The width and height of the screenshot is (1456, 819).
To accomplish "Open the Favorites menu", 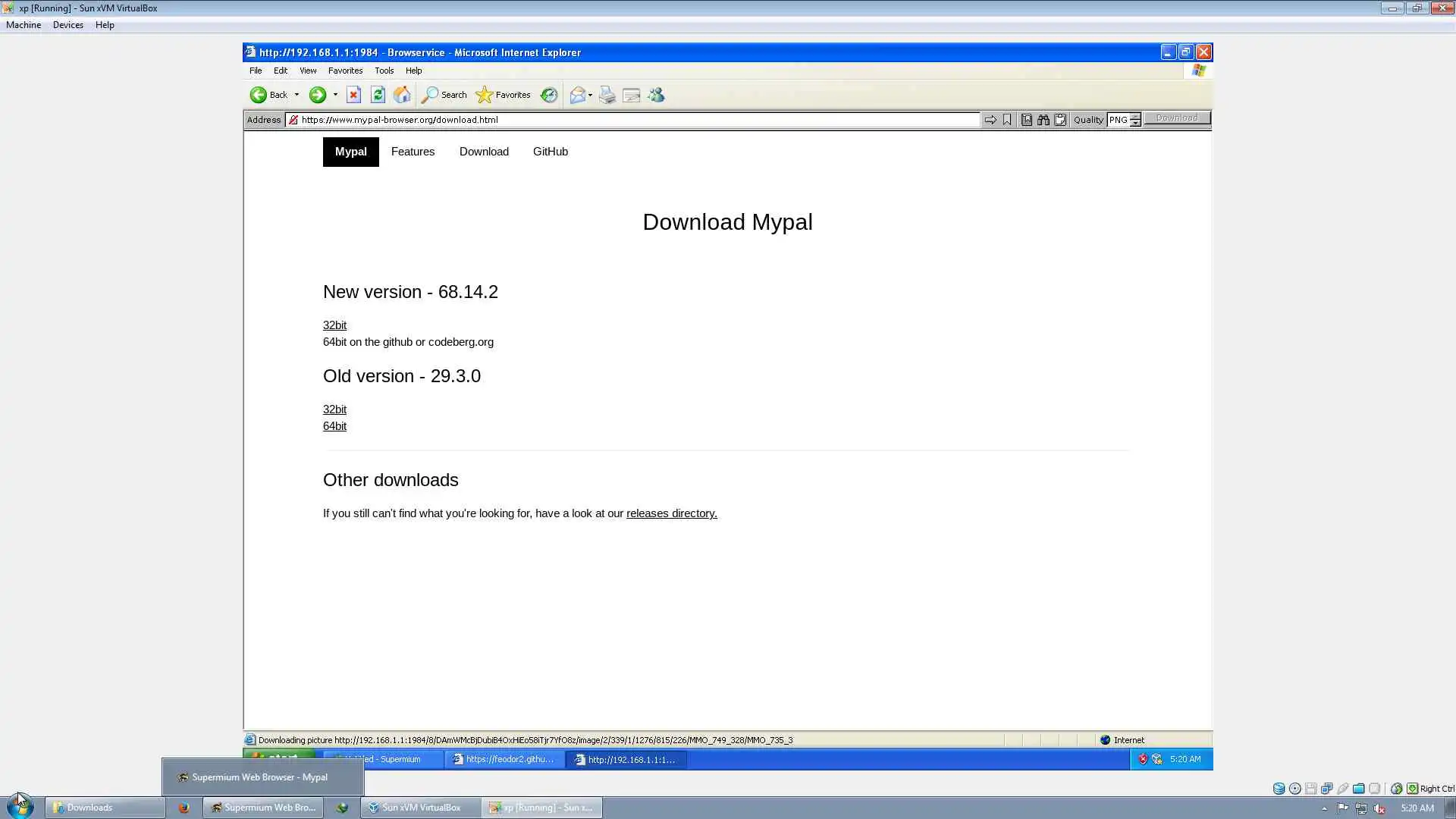I will tap(345, 71).
